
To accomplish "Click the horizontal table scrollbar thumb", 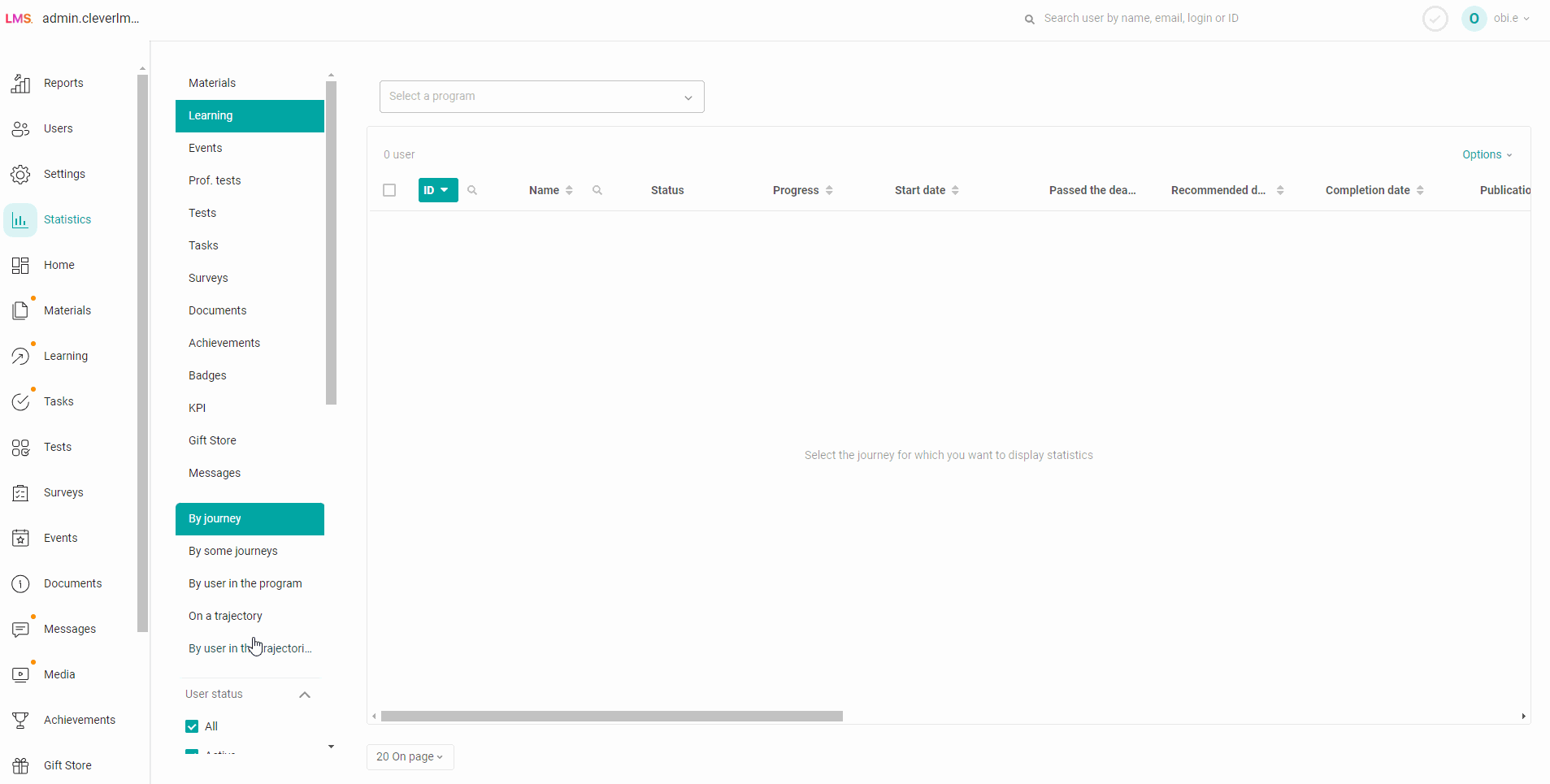I will click(x=612, y=717).
